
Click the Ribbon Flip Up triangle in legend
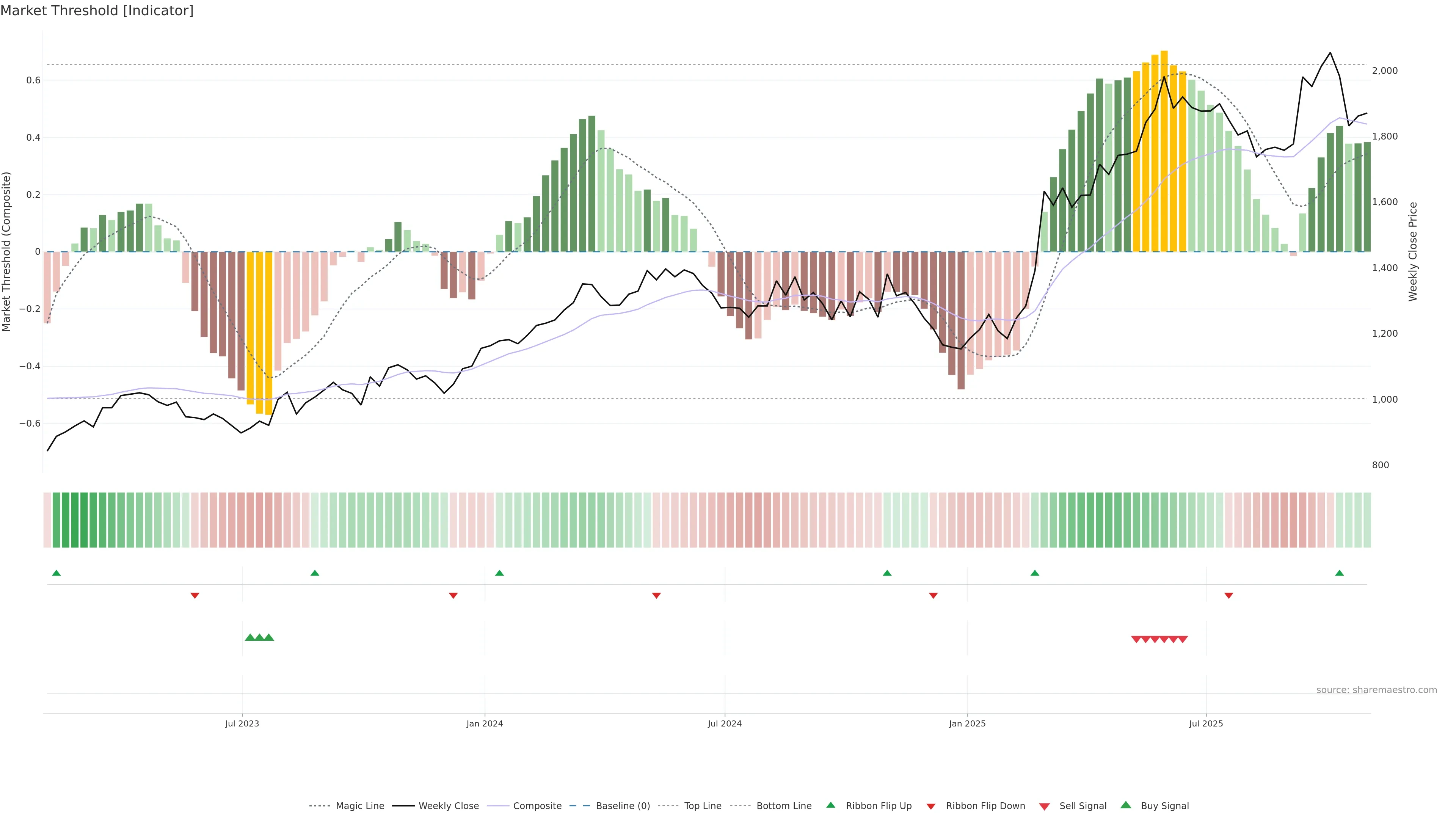click(x=830, y=805)
